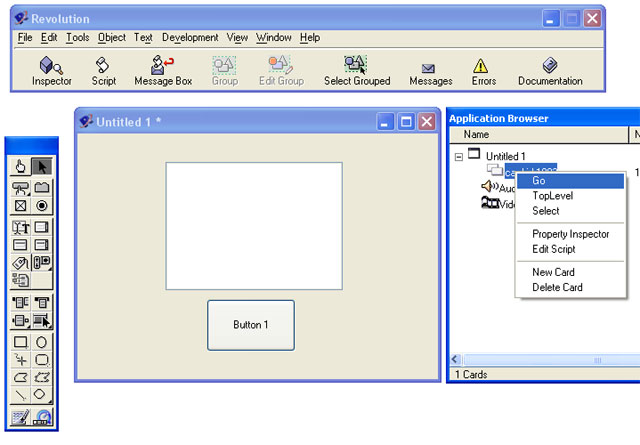Minimize the Revolution main window

pyautogui.click(x=551, y=18)
